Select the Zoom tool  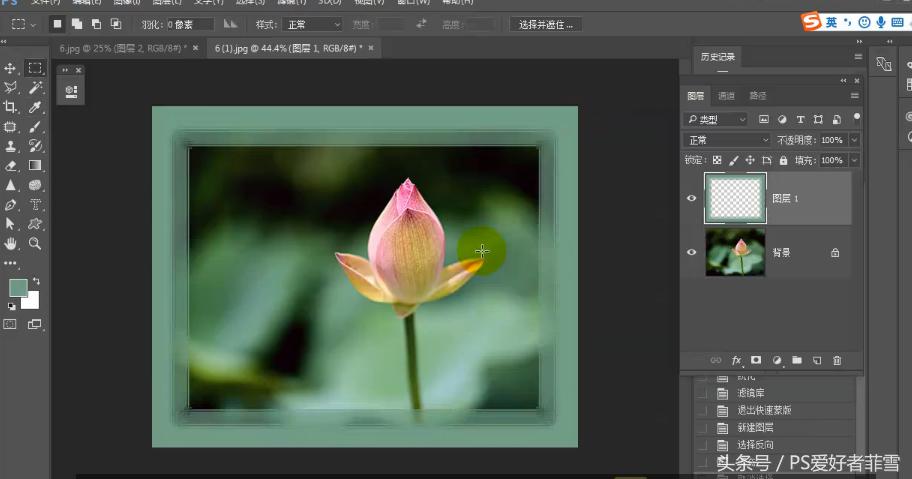35,244
